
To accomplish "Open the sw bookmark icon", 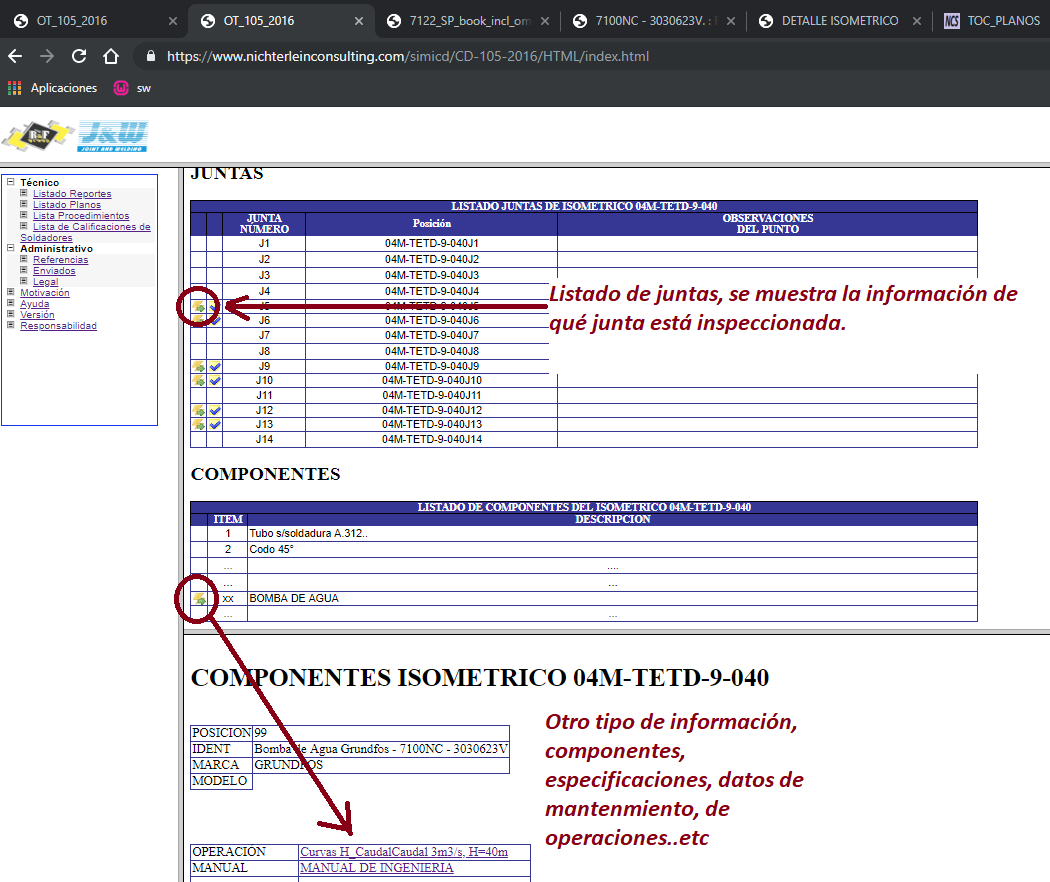I will pos(121,88).
